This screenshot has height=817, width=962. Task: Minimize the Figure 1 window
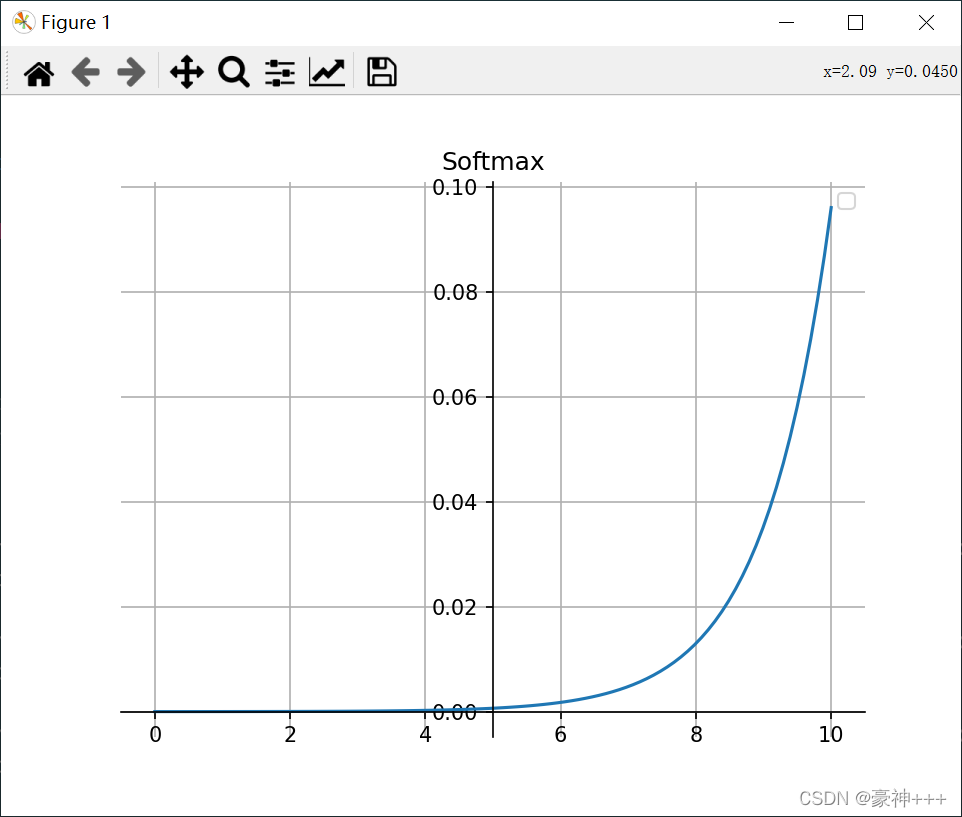pyautogui.click(x=787, y=23)
